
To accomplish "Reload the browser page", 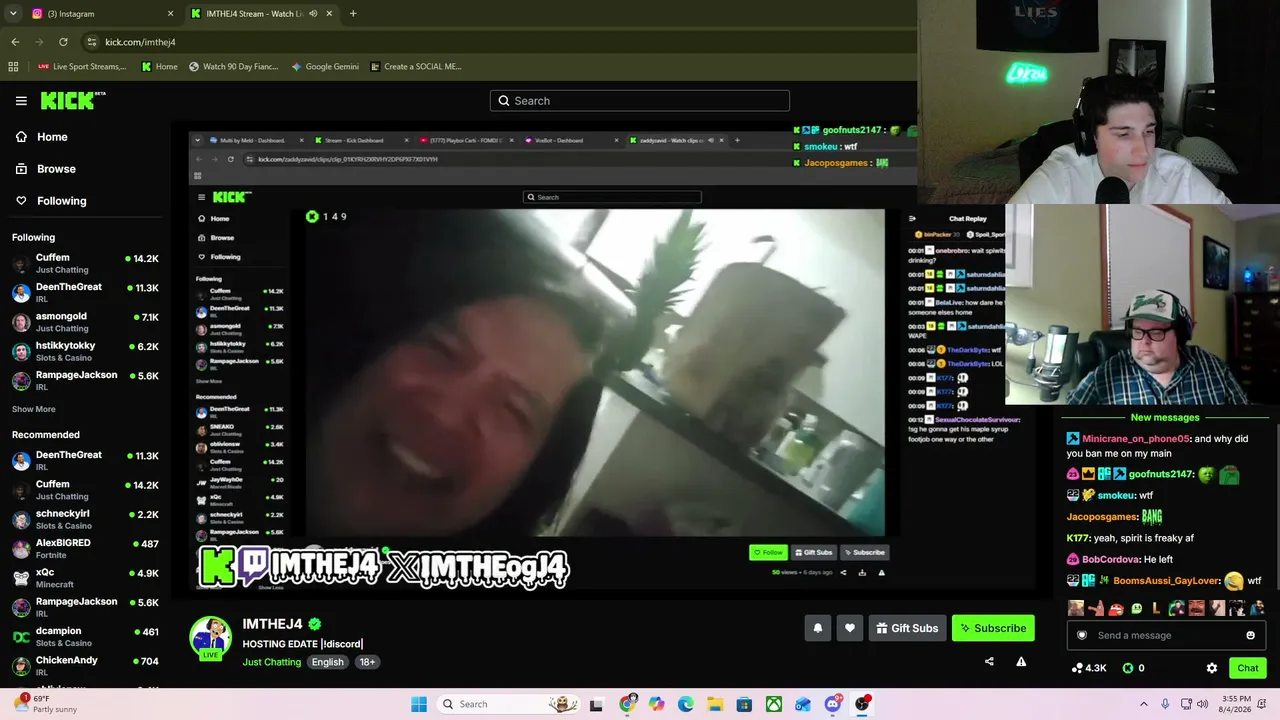I will (x=63, y=42).
